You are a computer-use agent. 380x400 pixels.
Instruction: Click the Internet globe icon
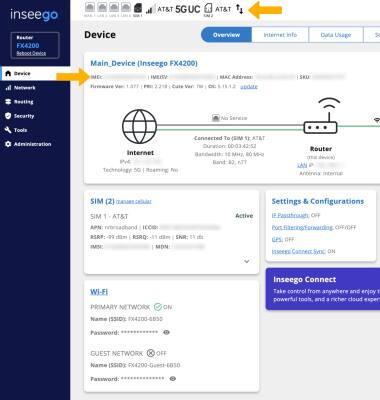click(139, 126)
